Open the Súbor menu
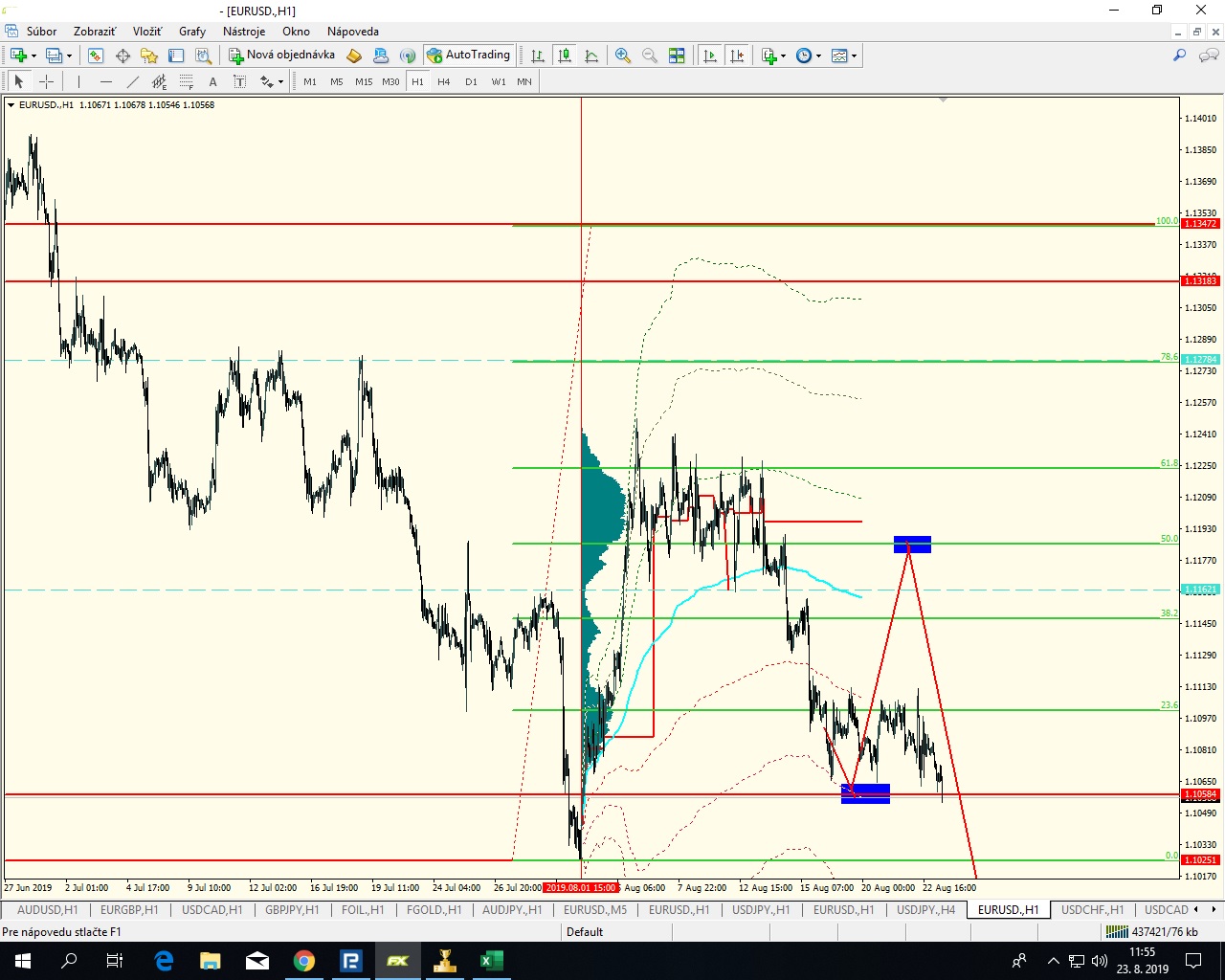Image resolution: width=1225 pixels, height=980 pixels. [x=41, y=32]
